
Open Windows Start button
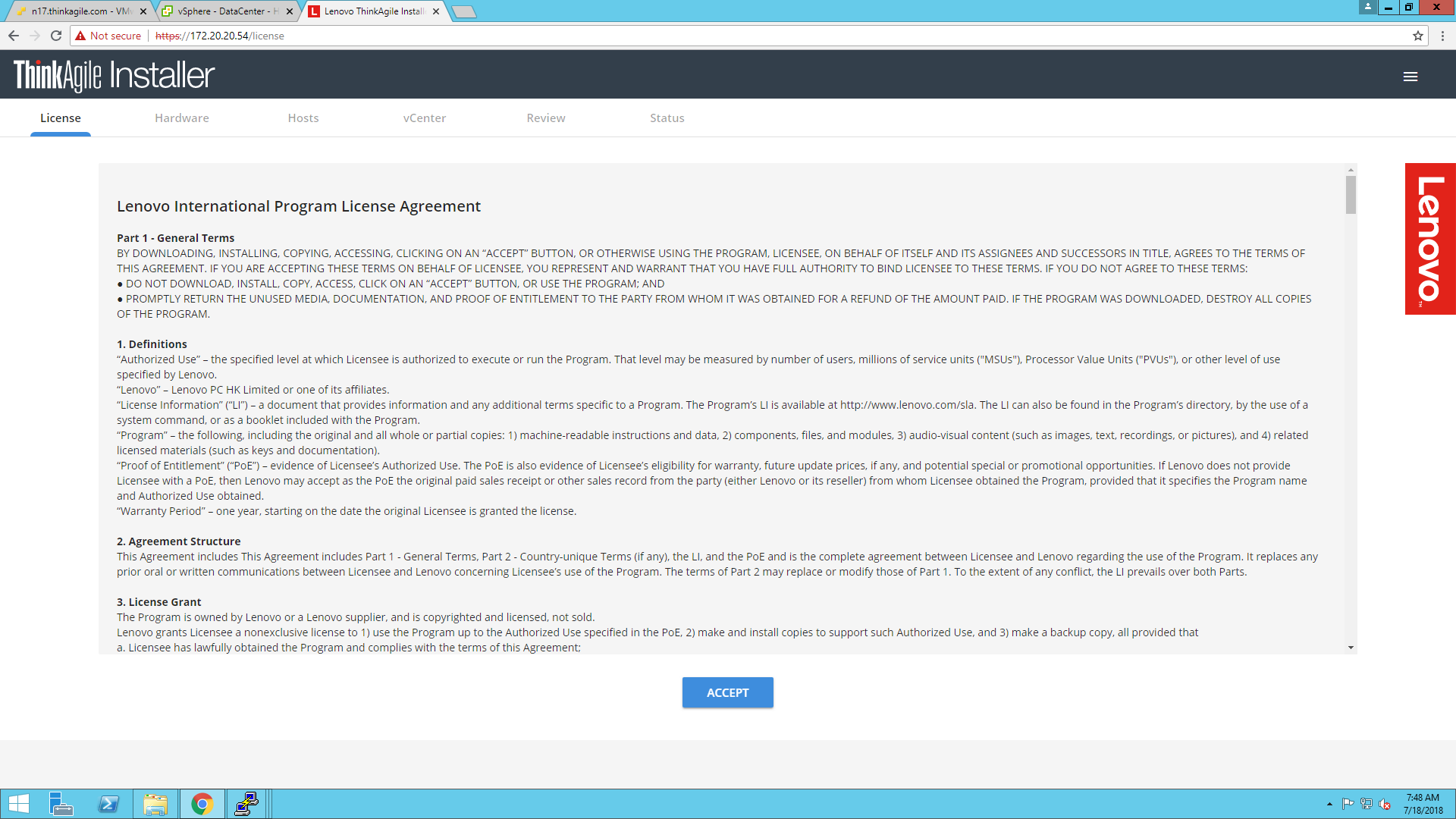coord(18,804)
